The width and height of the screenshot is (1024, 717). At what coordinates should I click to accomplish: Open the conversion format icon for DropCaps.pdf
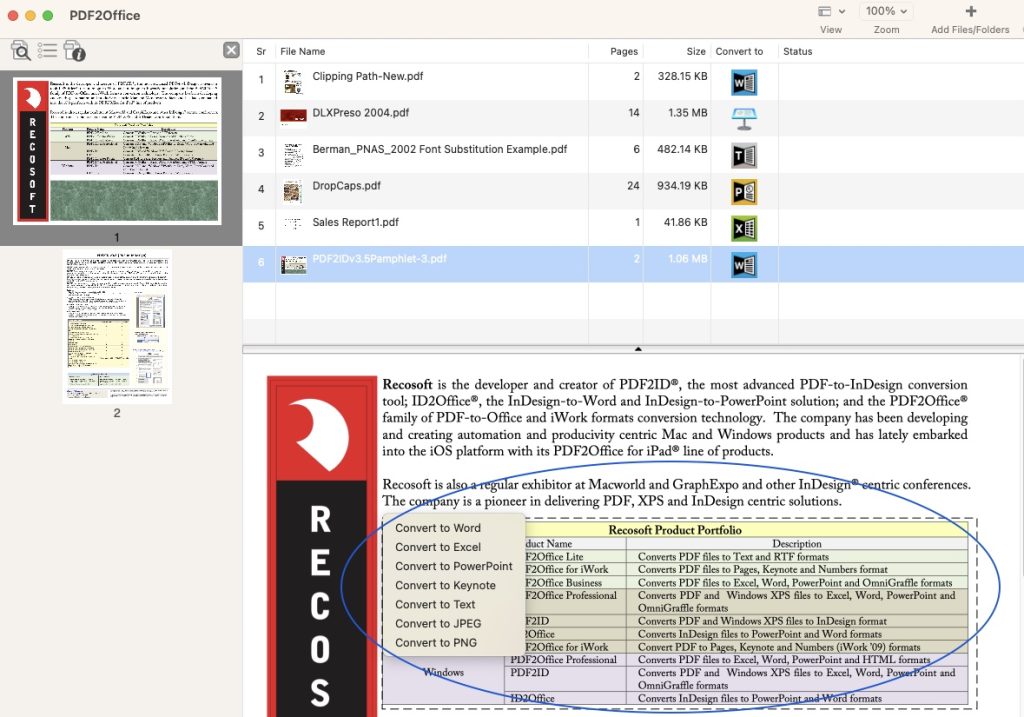(743, 191)
